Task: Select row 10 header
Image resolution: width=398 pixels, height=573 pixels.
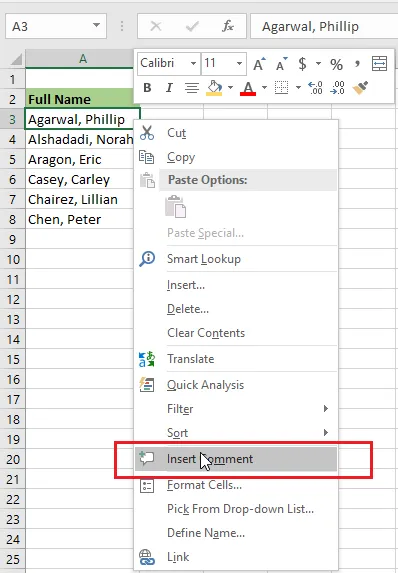Action: [13, 259]
